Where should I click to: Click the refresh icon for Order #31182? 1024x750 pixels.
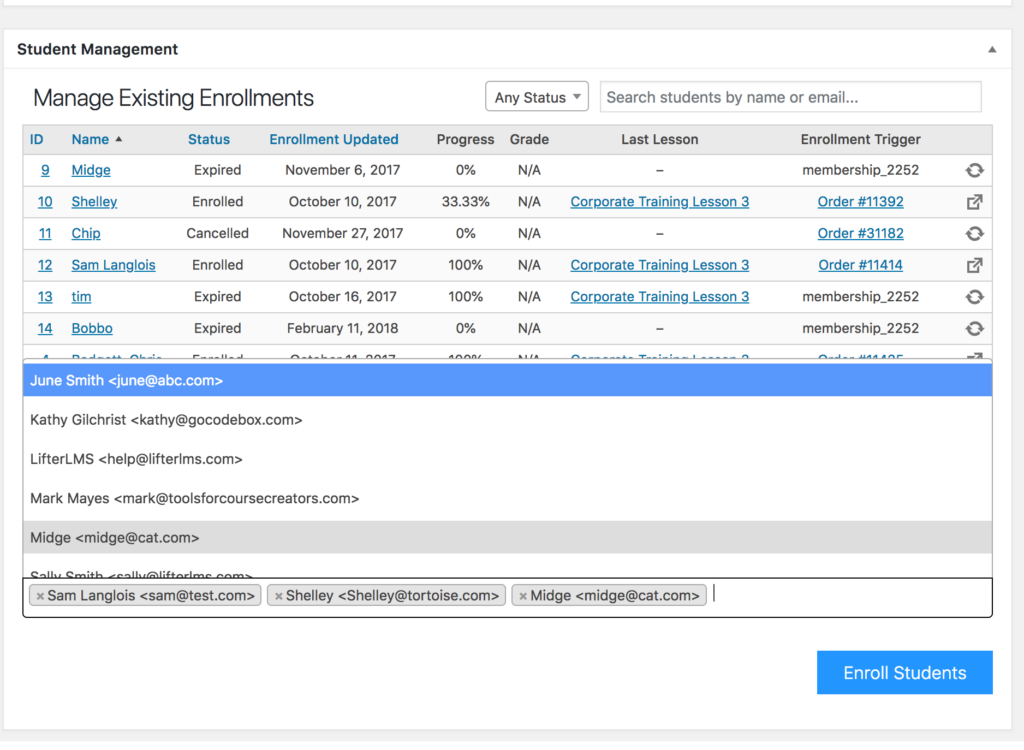coord(974,234)
